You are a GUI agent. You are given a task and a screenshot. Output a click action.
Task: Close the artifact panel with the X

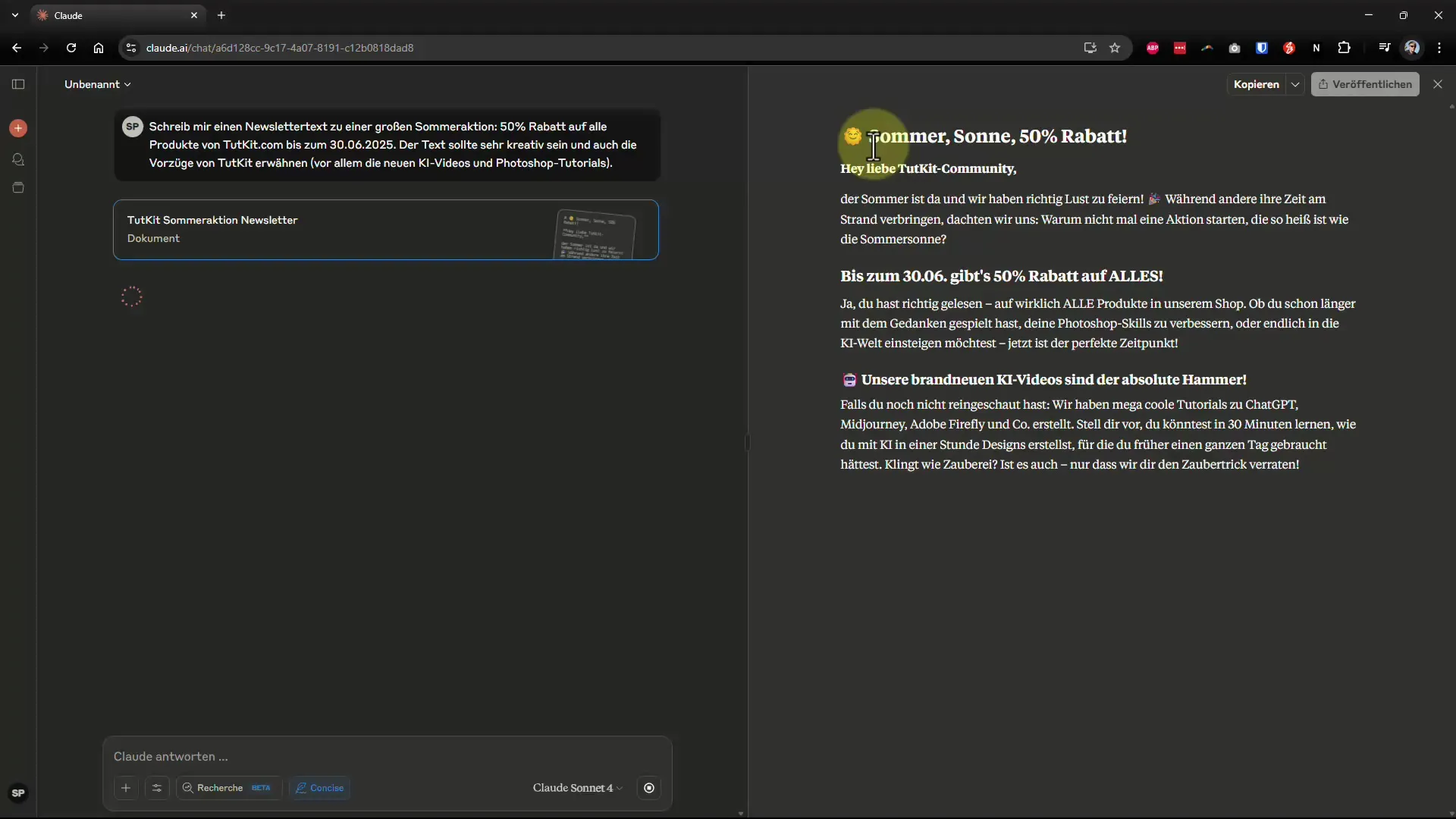[x=1438, y=84]
